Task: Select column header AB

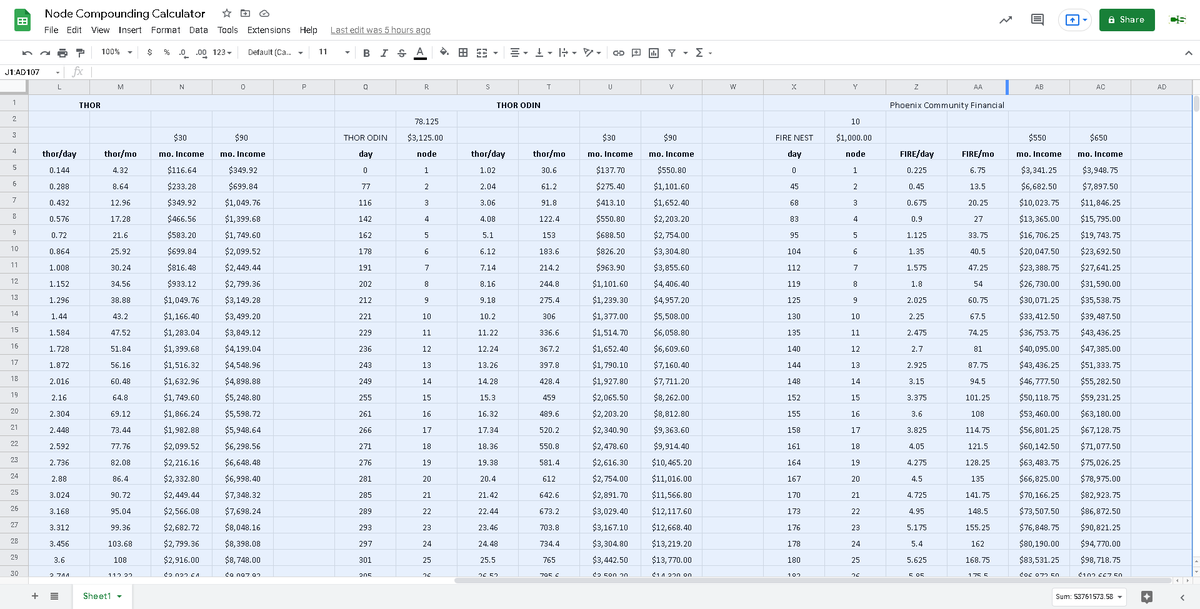Action: coord(1039,87)
